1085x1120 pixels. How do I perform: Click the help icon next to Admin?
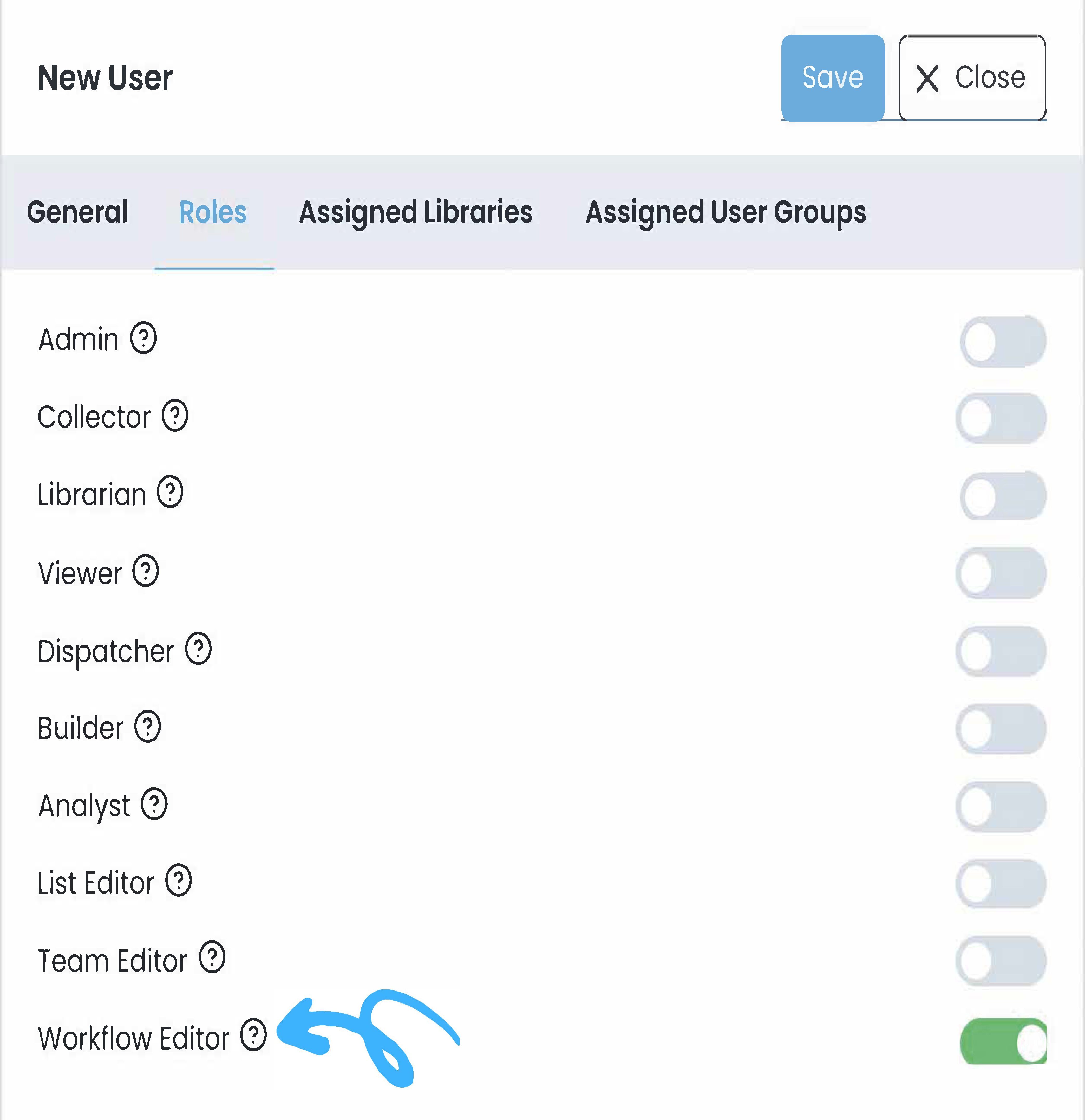point(143,338)
